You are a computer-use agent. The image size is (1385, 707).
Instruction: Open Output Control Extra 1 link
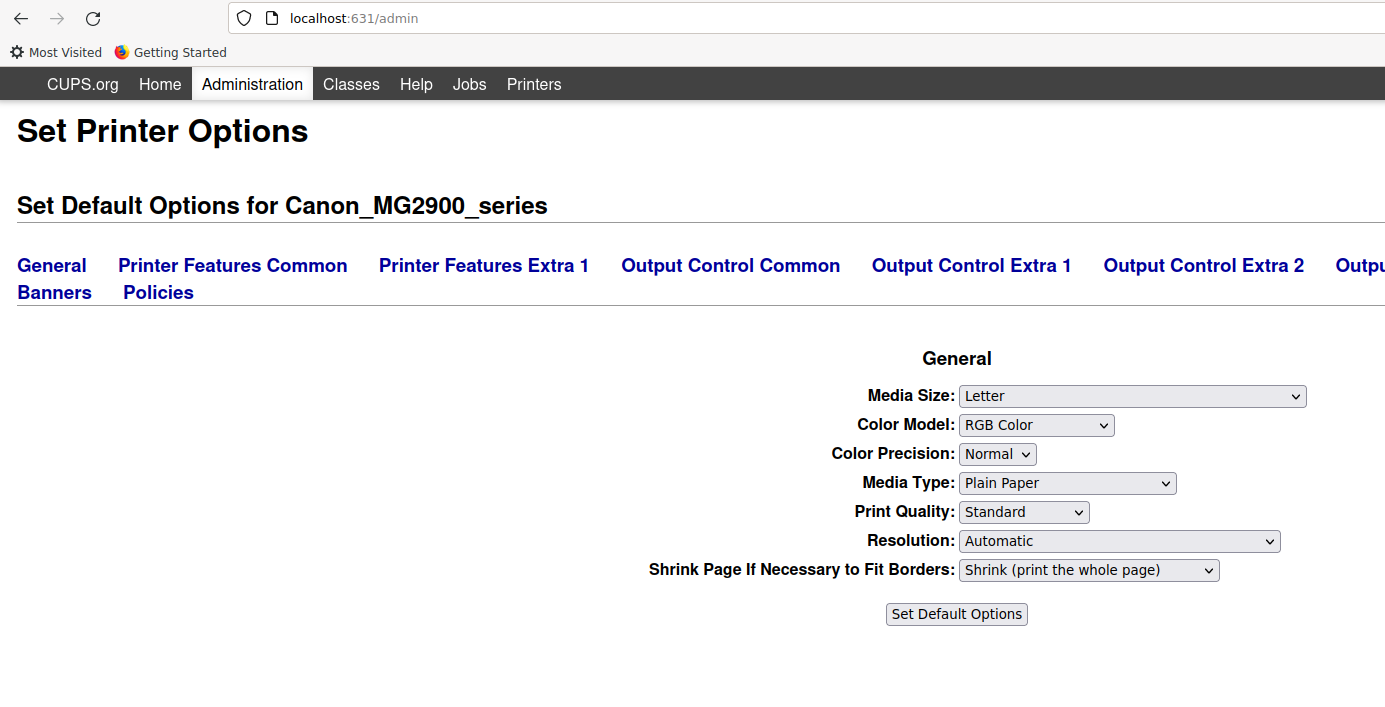(972, 265)
